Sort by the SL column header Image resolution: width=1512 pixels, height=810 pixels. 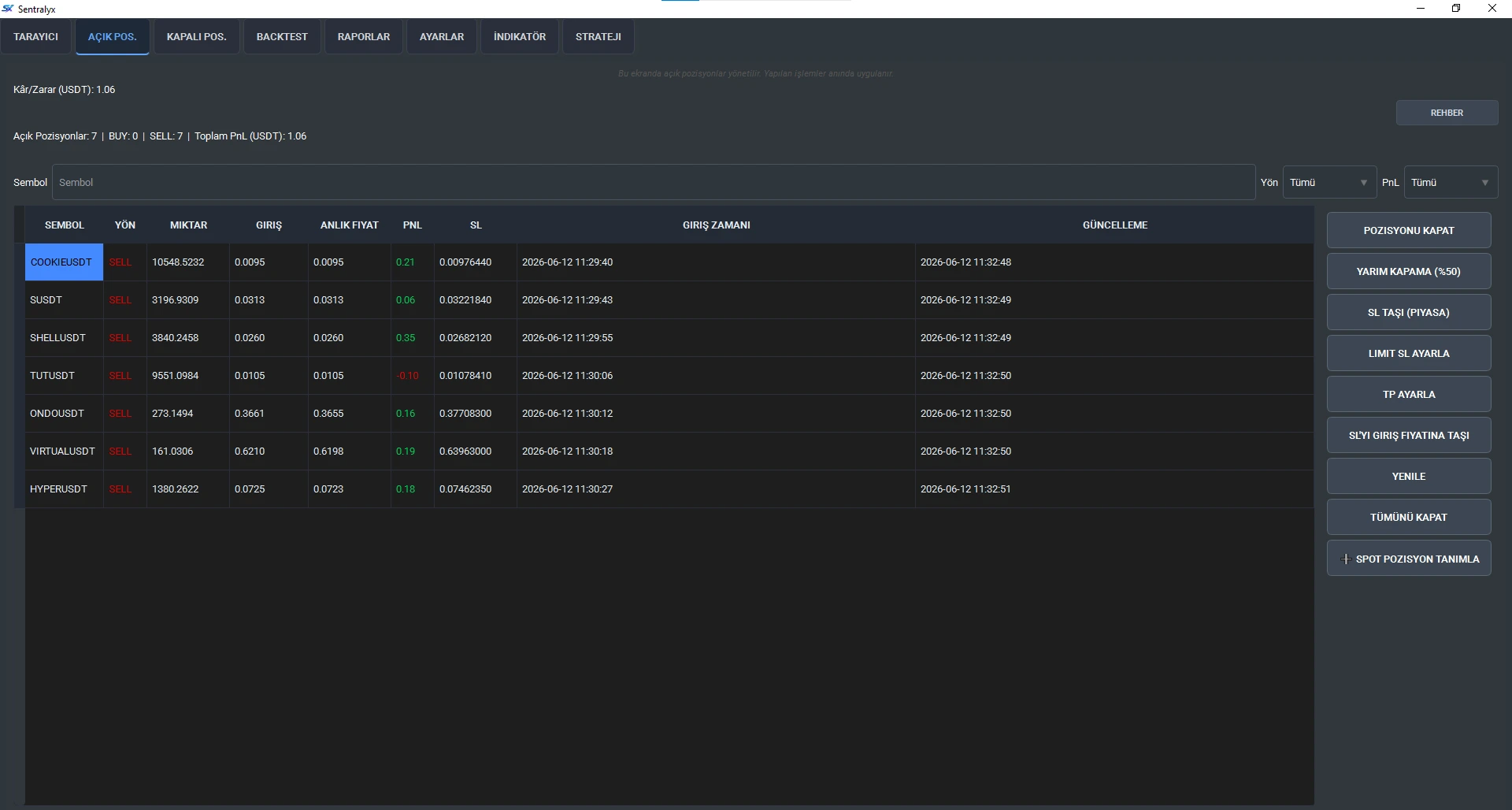(x=476, y=225)
